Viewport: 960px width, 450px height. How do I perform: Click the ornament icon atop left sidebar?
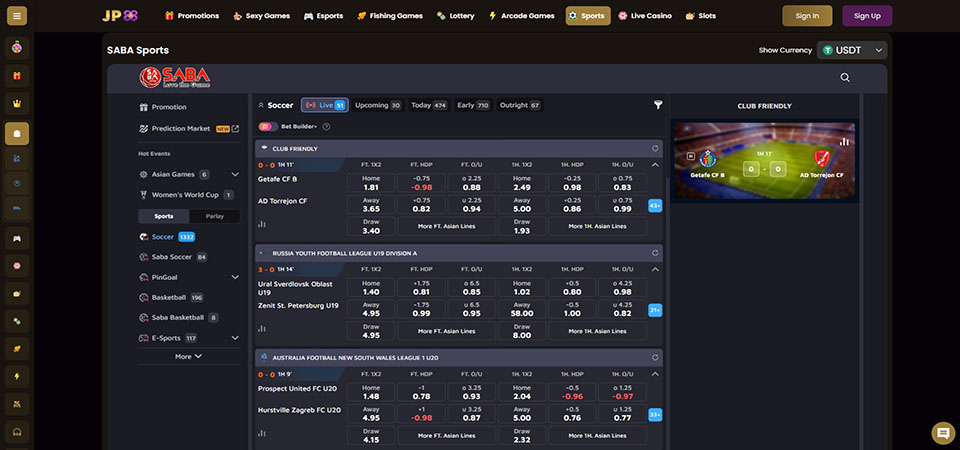point(17,48)
